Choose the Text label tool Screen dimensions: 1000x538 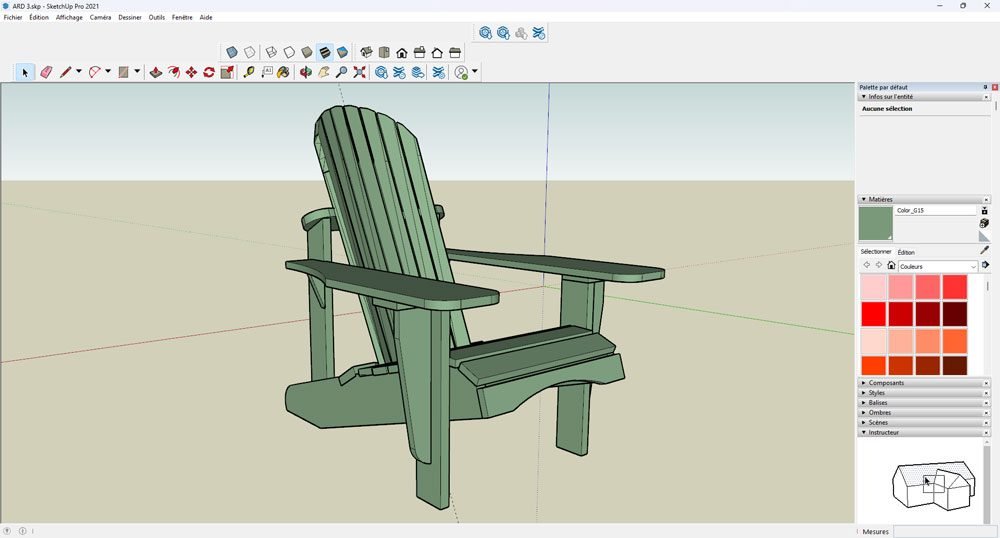click(x=267, y=73)
